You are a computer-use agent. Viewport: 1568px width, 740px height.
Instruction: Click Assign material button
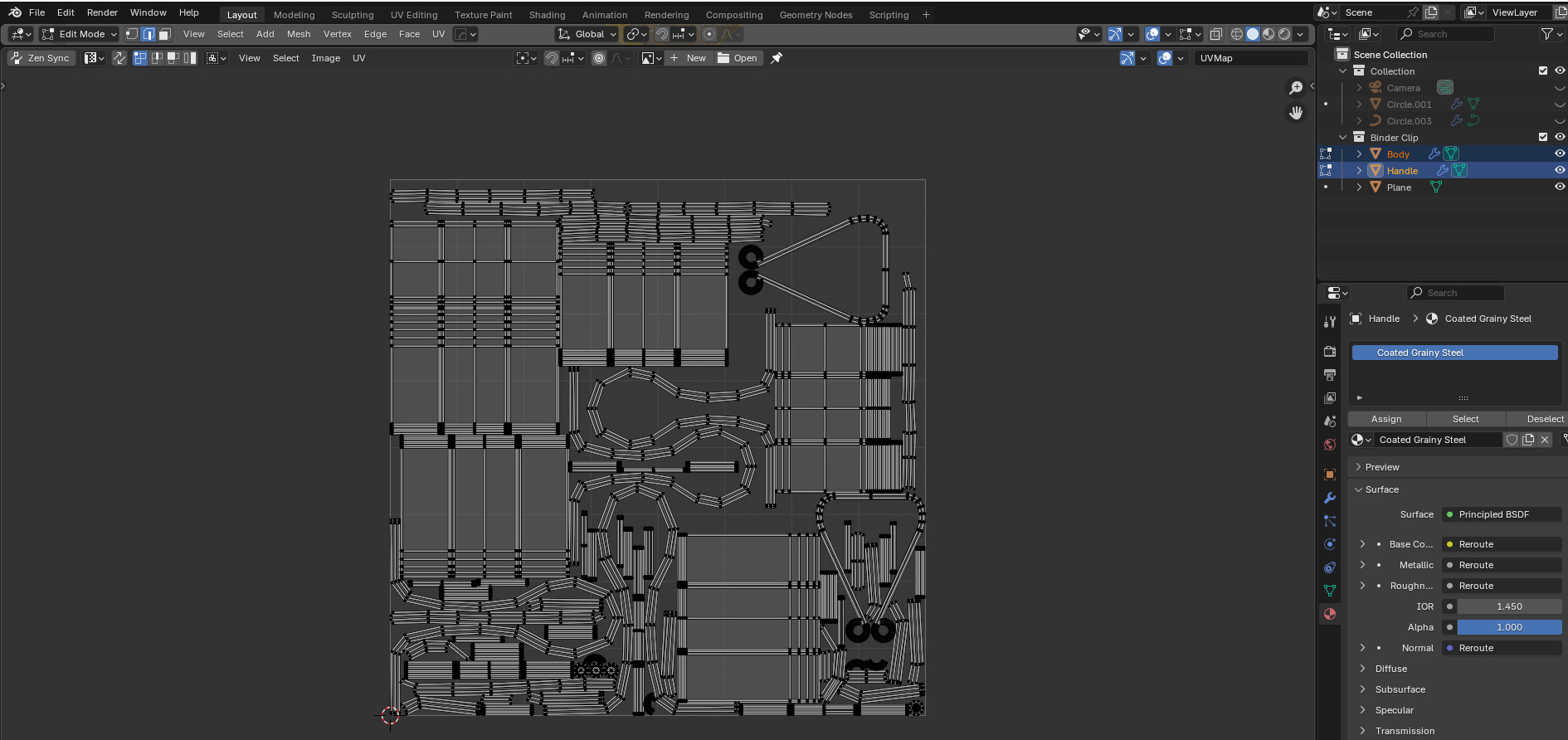pos(1386,419)
